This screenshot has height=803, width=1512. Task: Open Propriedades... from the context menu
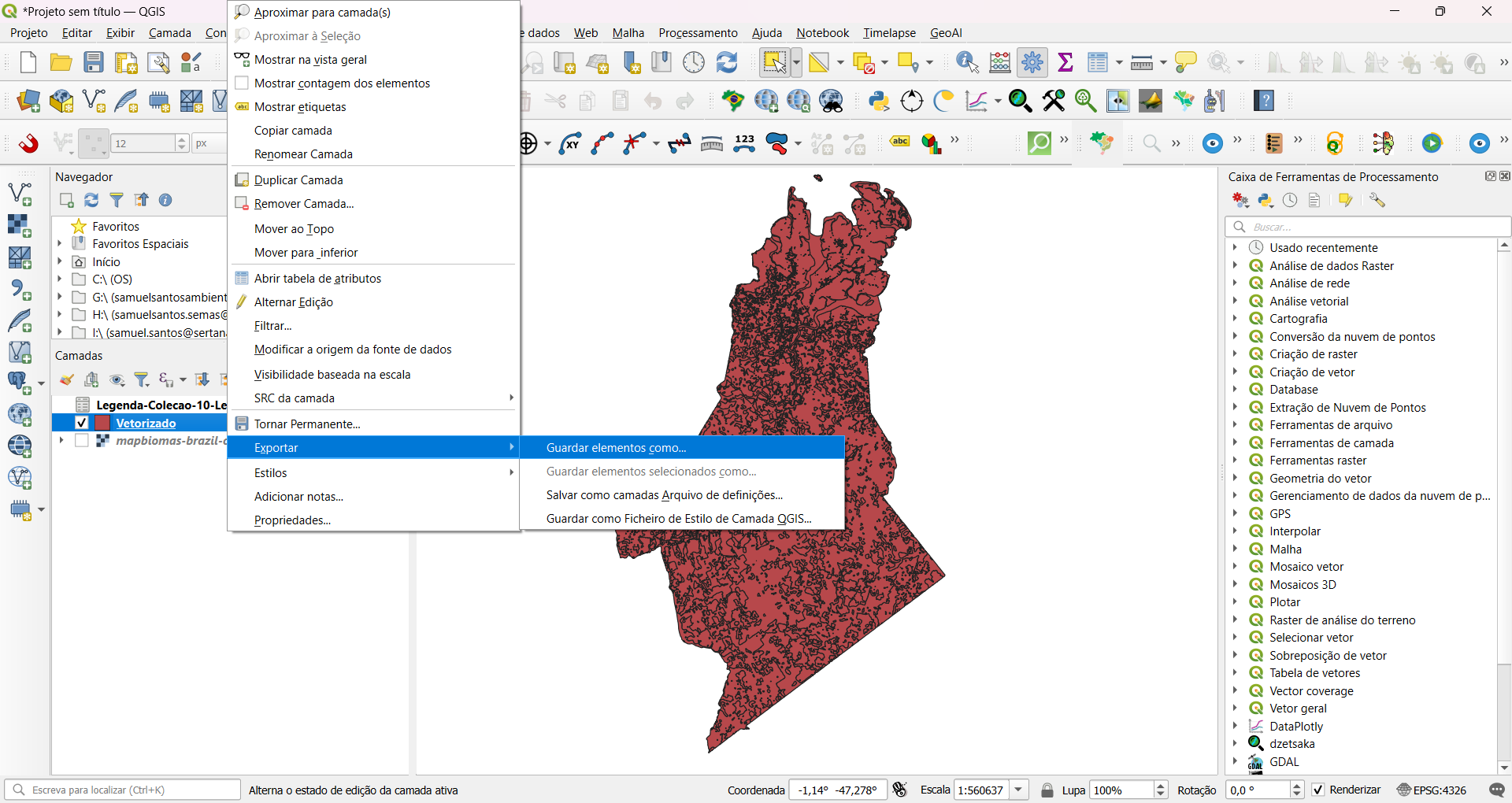pos(292,520)
